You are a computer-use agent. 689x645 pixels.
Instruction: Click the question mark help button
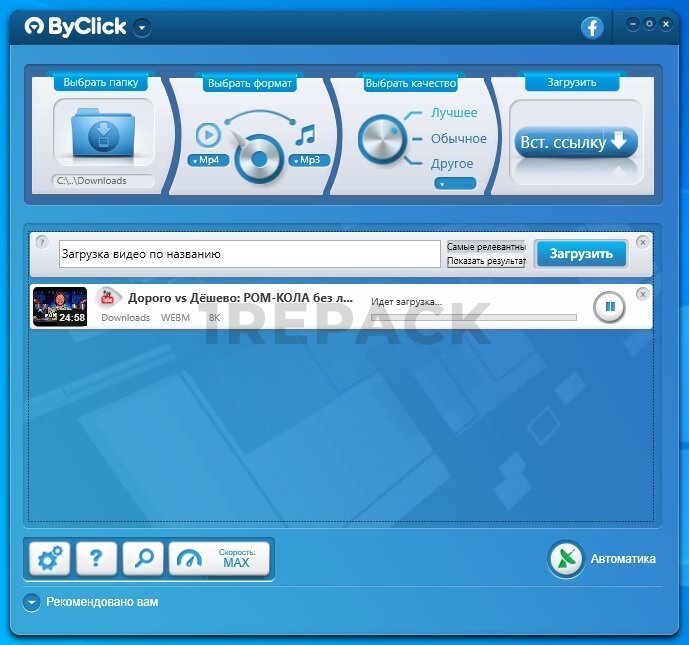point(96,559)
